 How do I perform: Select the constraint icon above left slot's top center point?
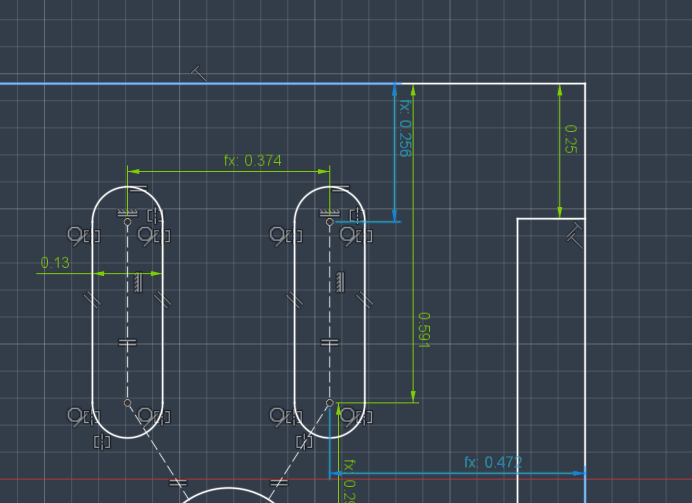pyautogui.click(x=128, y=214)
